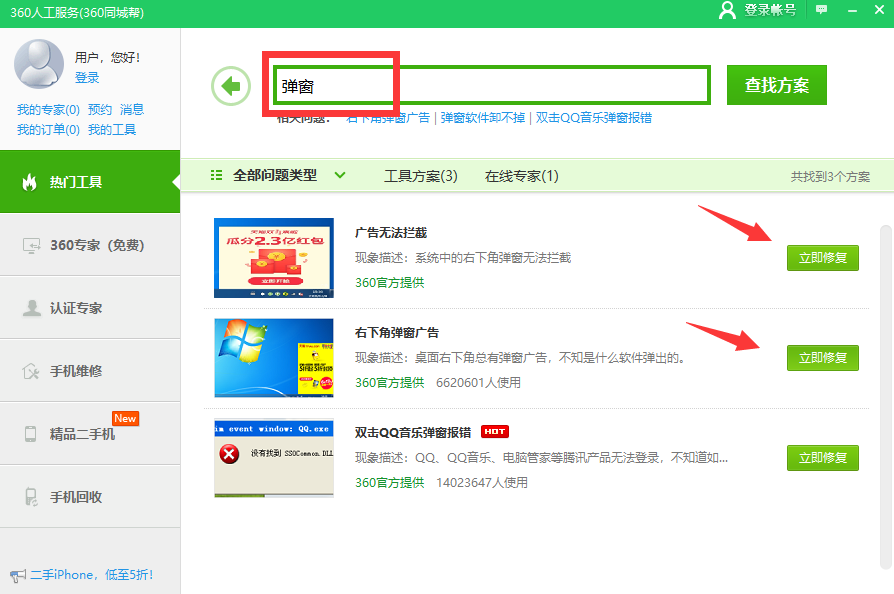Click the 双击QQ音乐弹窗报错 result title
Screen dimensions: 894x594
pyautogui.click(x=413, y=433)
